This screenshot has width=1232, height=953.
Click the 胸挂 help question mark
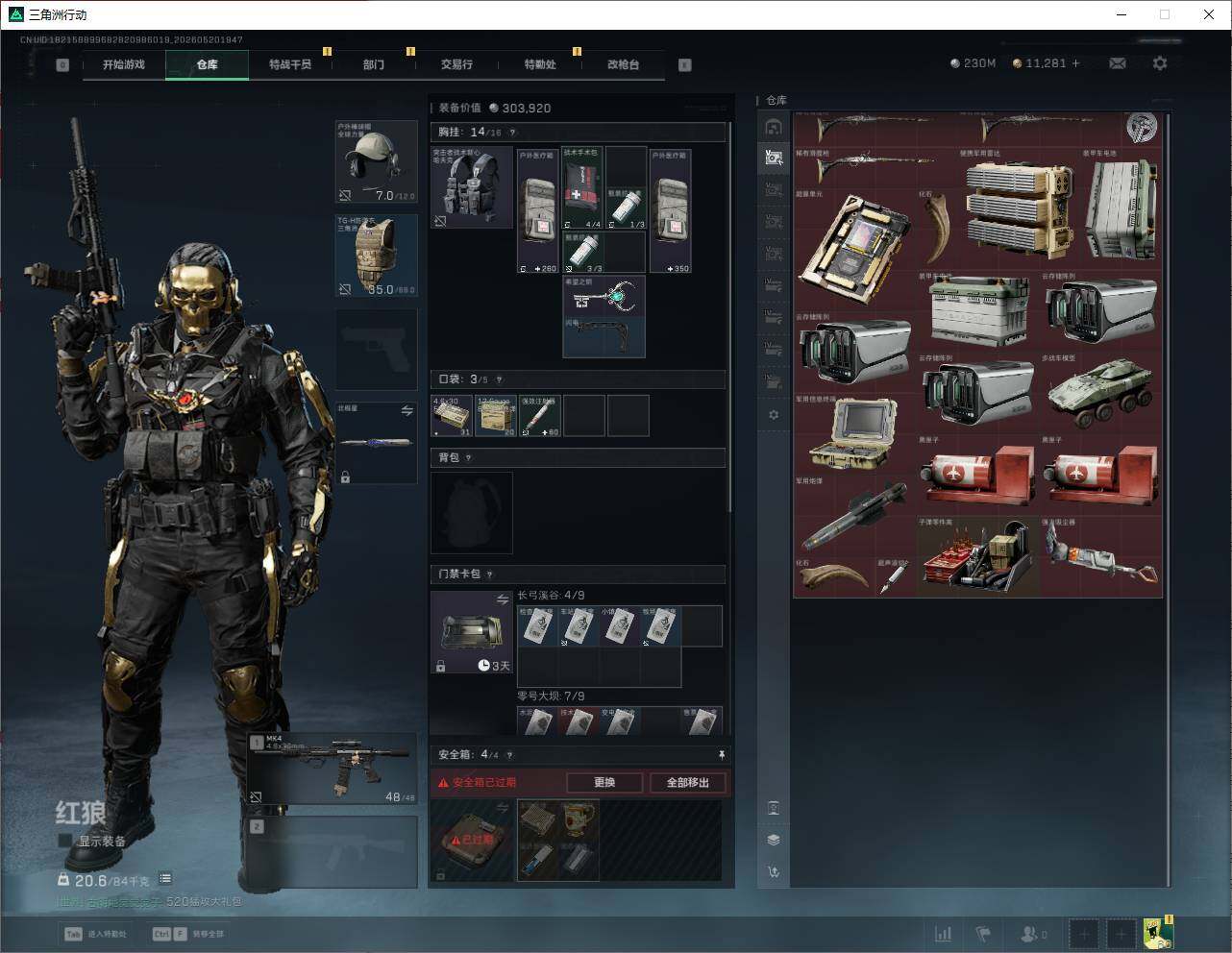tap(512, 133)
